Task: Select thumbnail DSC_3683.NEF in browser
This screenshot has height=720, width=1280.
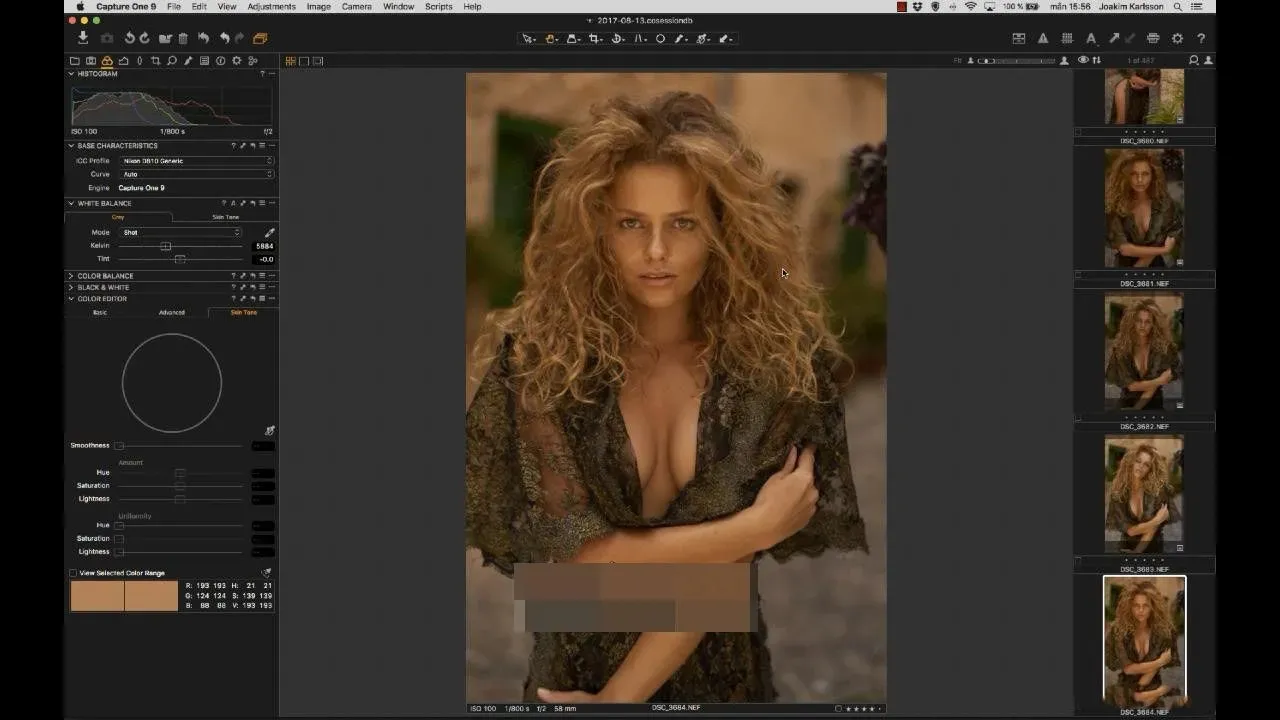Action: click(1144, 493)
